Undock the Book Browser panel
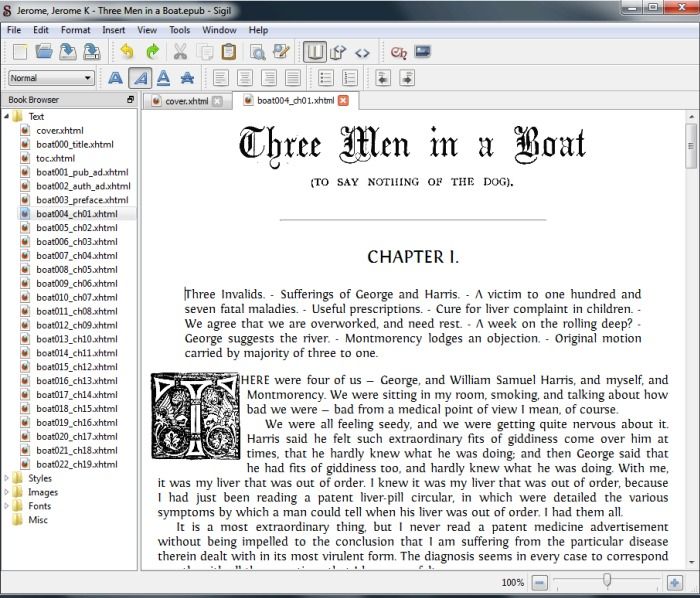The image size is (700, 598). click(130, 100)
